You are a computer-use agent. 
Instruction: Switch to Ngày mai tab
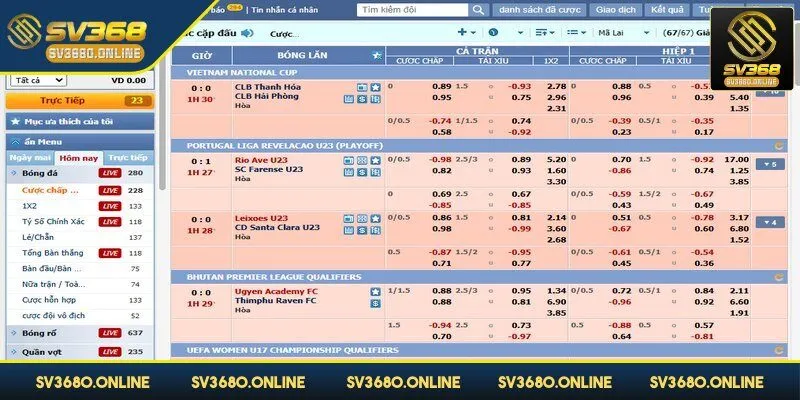(x=29, y=158)
